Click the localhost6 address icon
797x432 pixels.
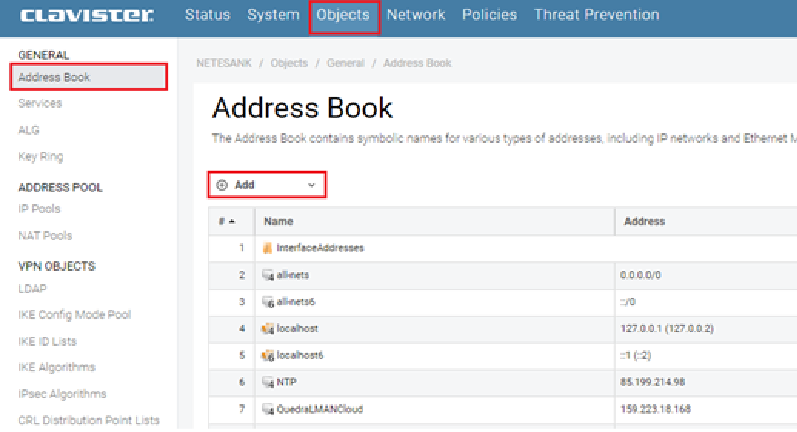pyautogui.click(x=268, y=355)
